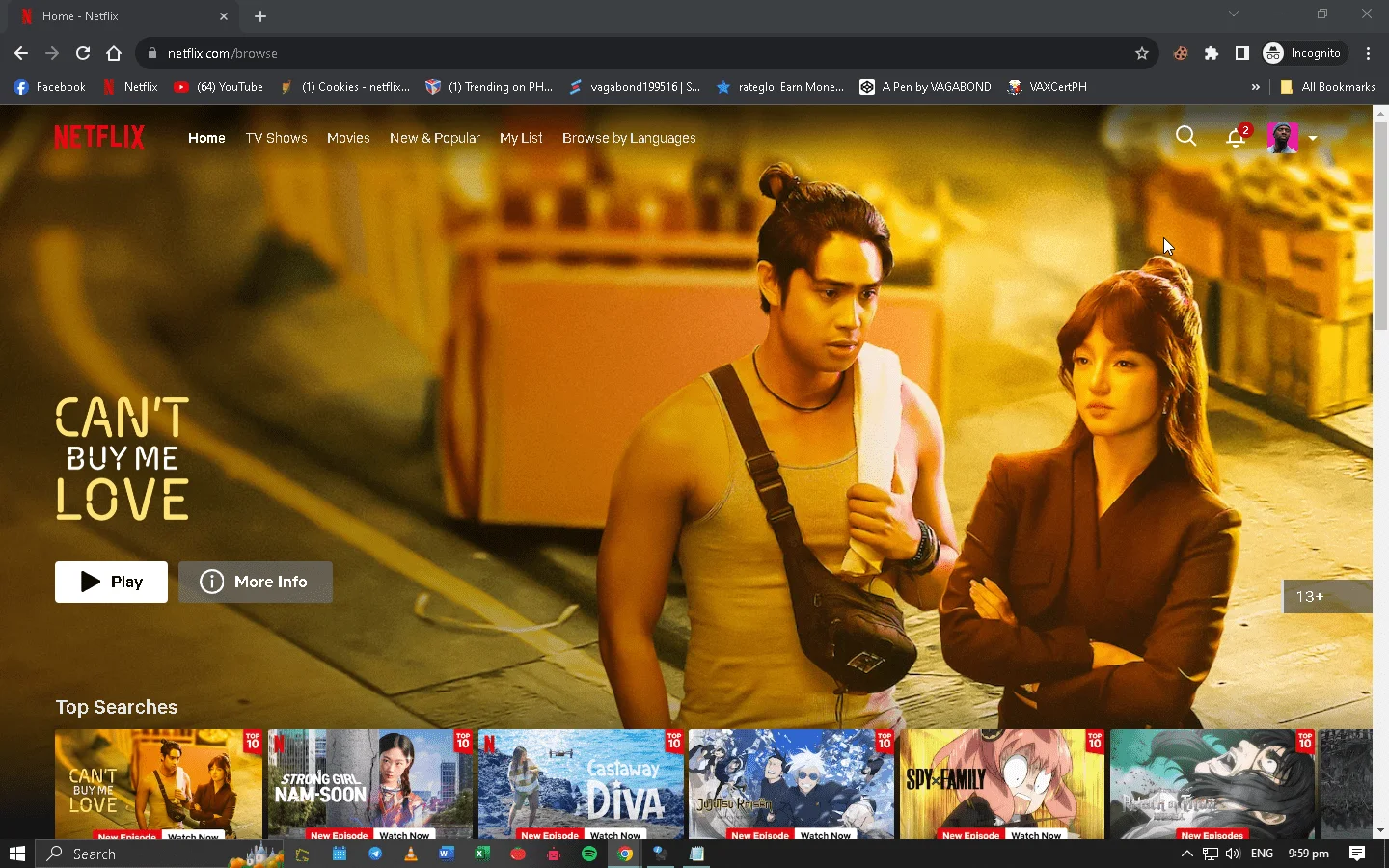Reload the Netflix page
1389x868 pixels.
pos(83,53)
